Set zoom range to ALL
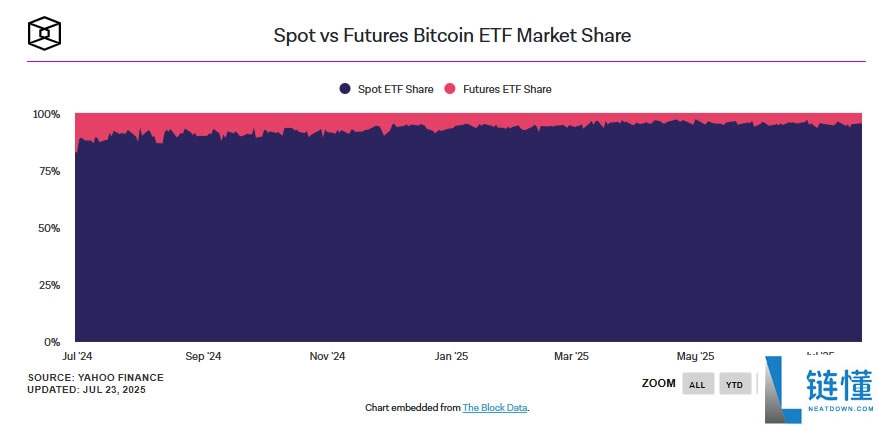878x425 pixels. click(698, 384)
